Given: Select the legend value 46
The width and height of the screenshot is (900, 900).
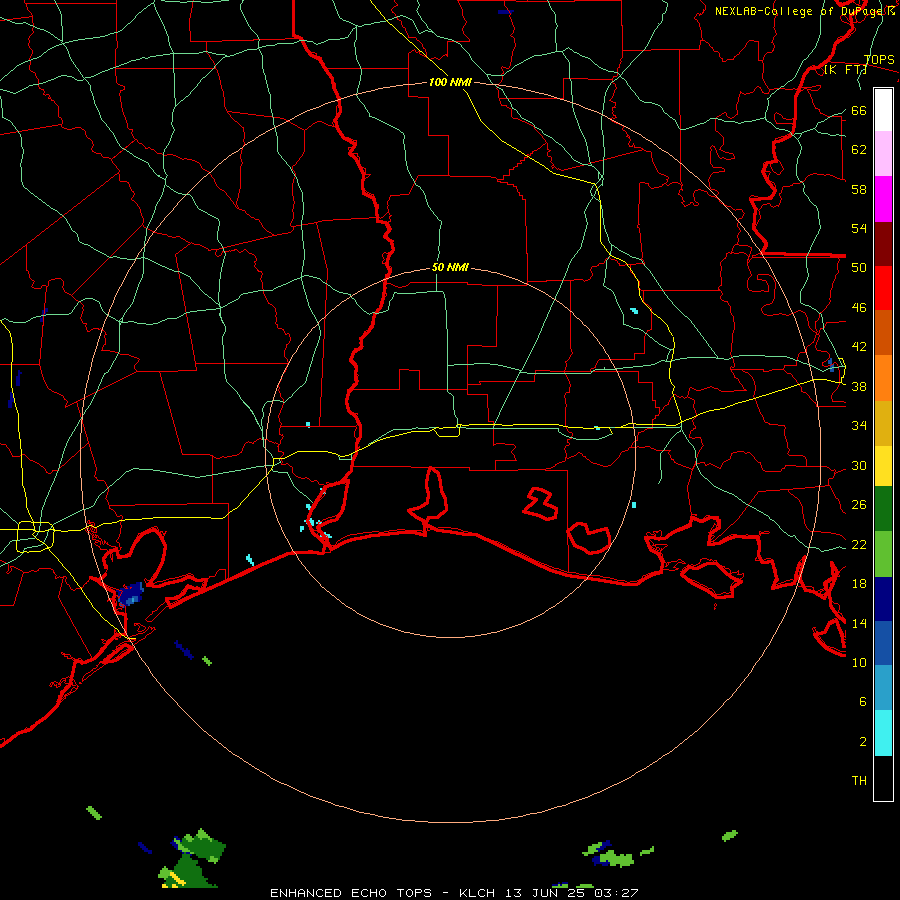Looking at the screenshot, I should [859, 307].
